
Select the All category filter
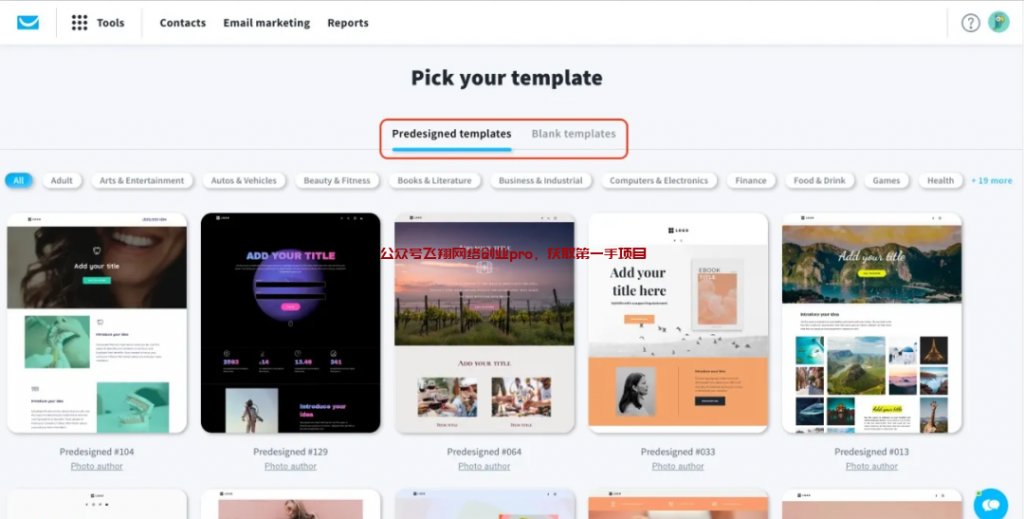[18, 181]
